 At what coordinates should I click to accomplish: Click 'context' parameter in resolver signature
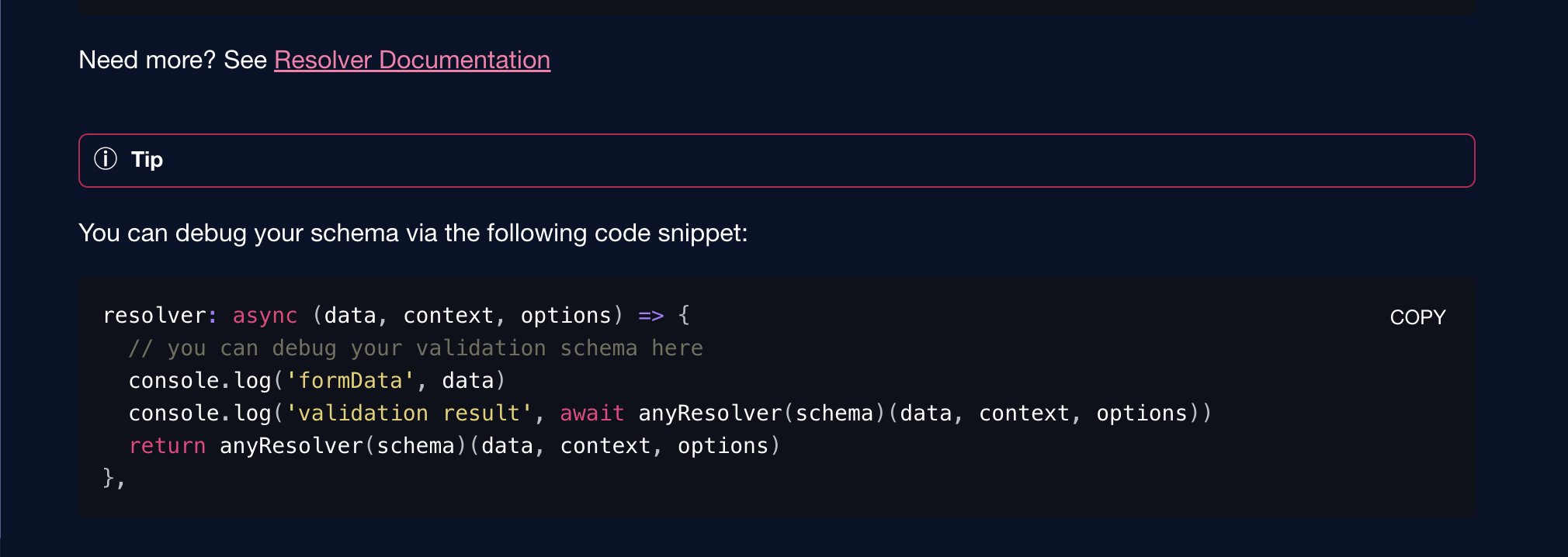point(448,316)
